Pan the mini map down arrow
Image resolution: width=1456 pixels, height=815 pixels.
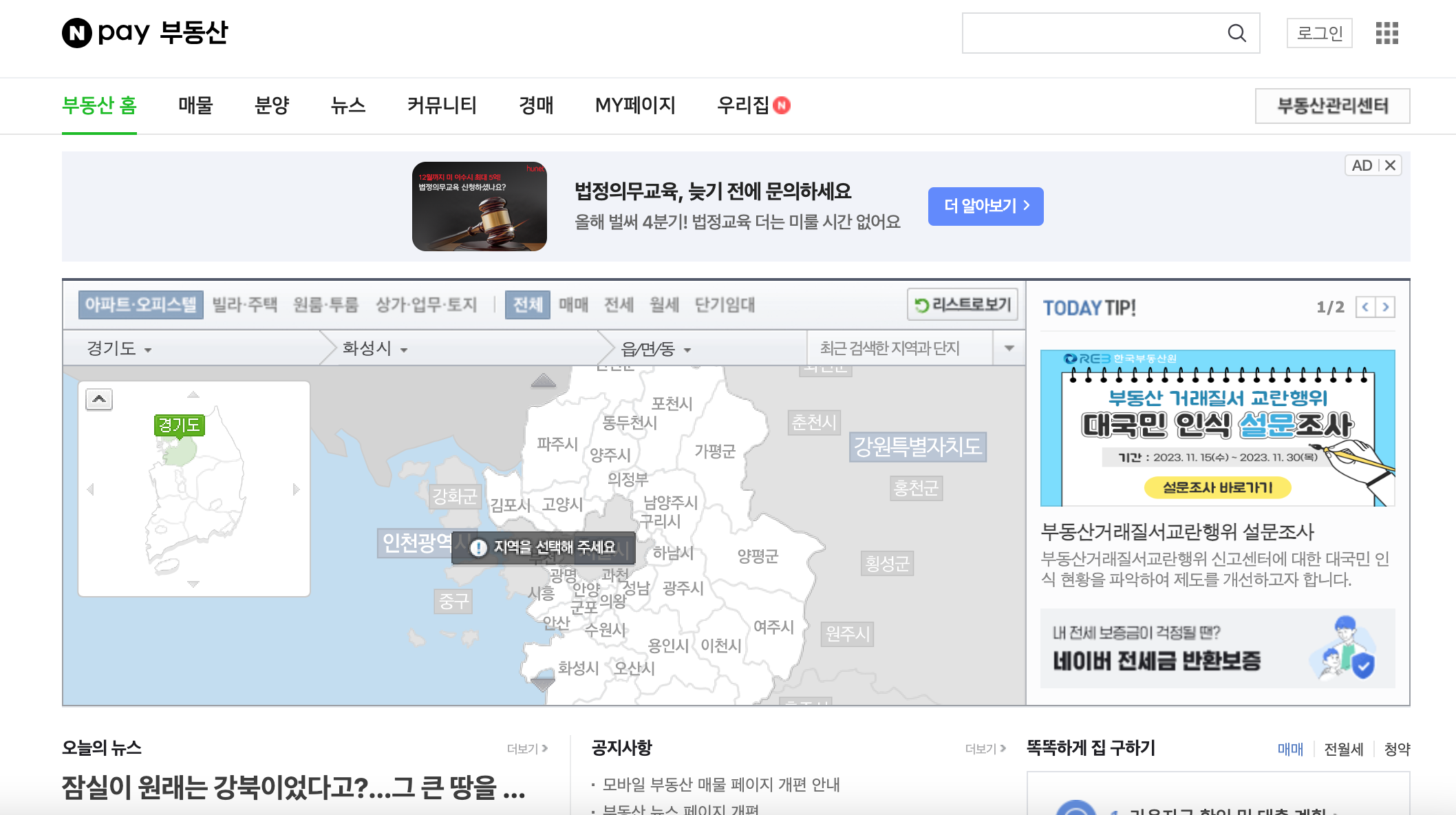coord(193,584)
